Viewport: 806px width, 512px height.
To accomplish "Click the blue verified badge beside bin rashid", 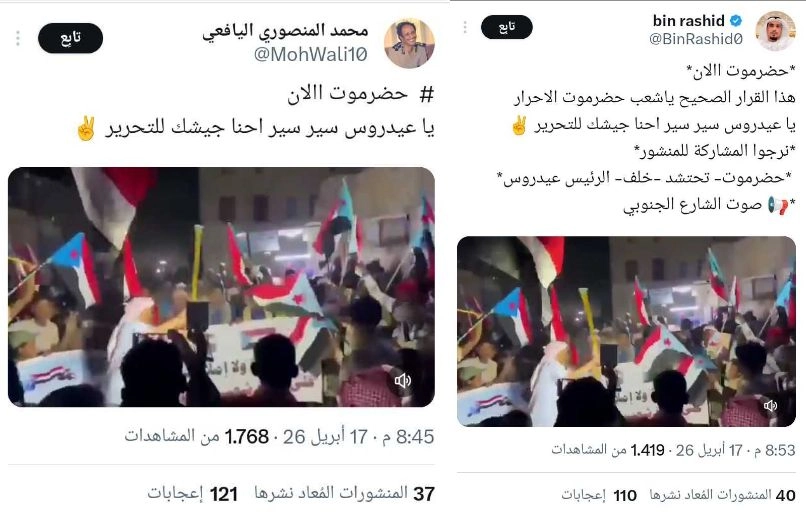I will tap(736, 21).
